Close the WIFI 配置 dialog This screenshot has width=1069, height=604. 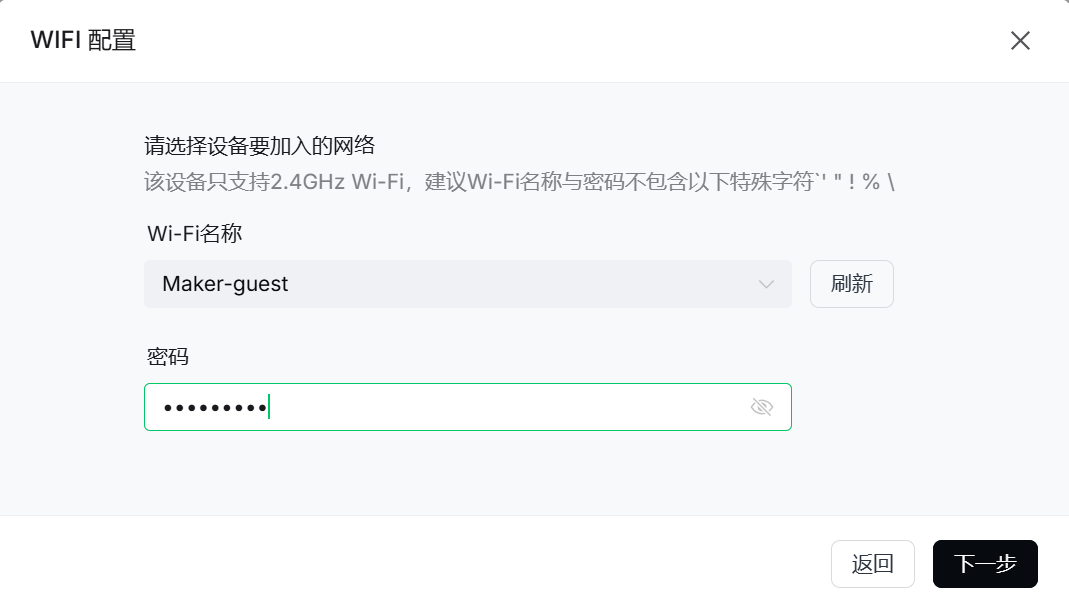tap(1020, 41)
